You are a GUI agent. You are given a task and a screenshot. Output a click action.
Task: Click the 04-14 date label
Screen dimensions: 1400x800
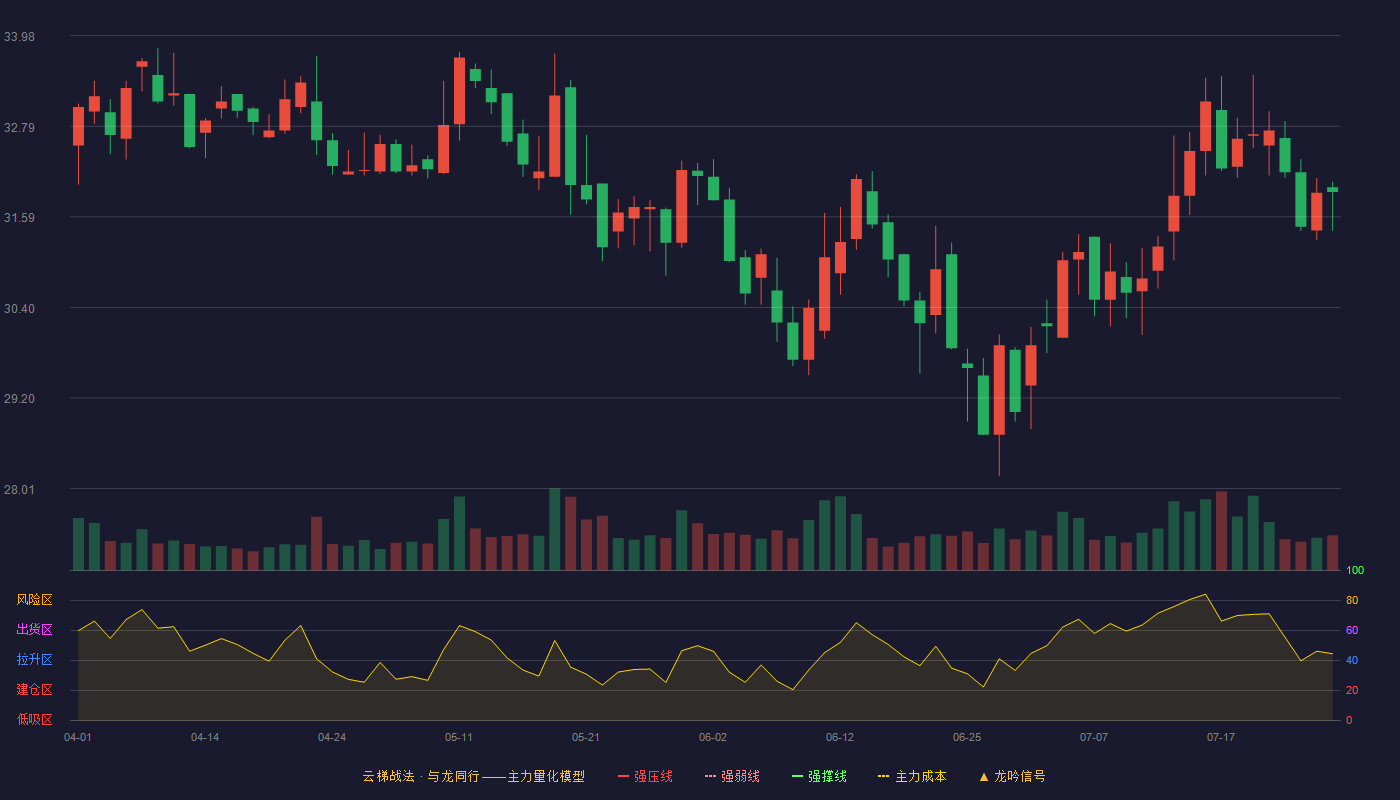[x=205, y=737]
